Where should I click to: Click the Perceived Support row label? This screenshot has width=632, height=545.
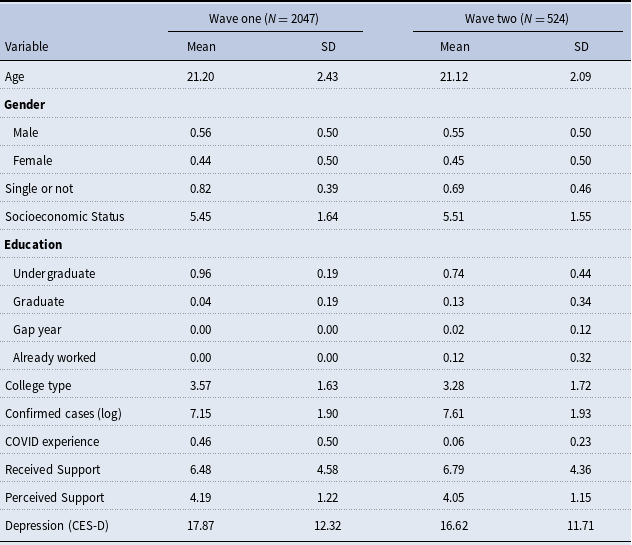54,498
